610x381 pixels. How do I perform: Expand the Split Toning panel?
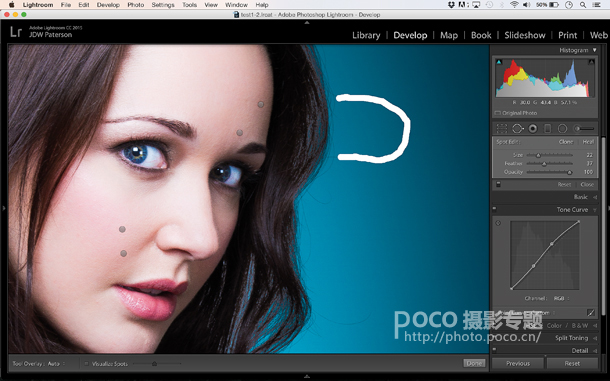pos(595,338)
